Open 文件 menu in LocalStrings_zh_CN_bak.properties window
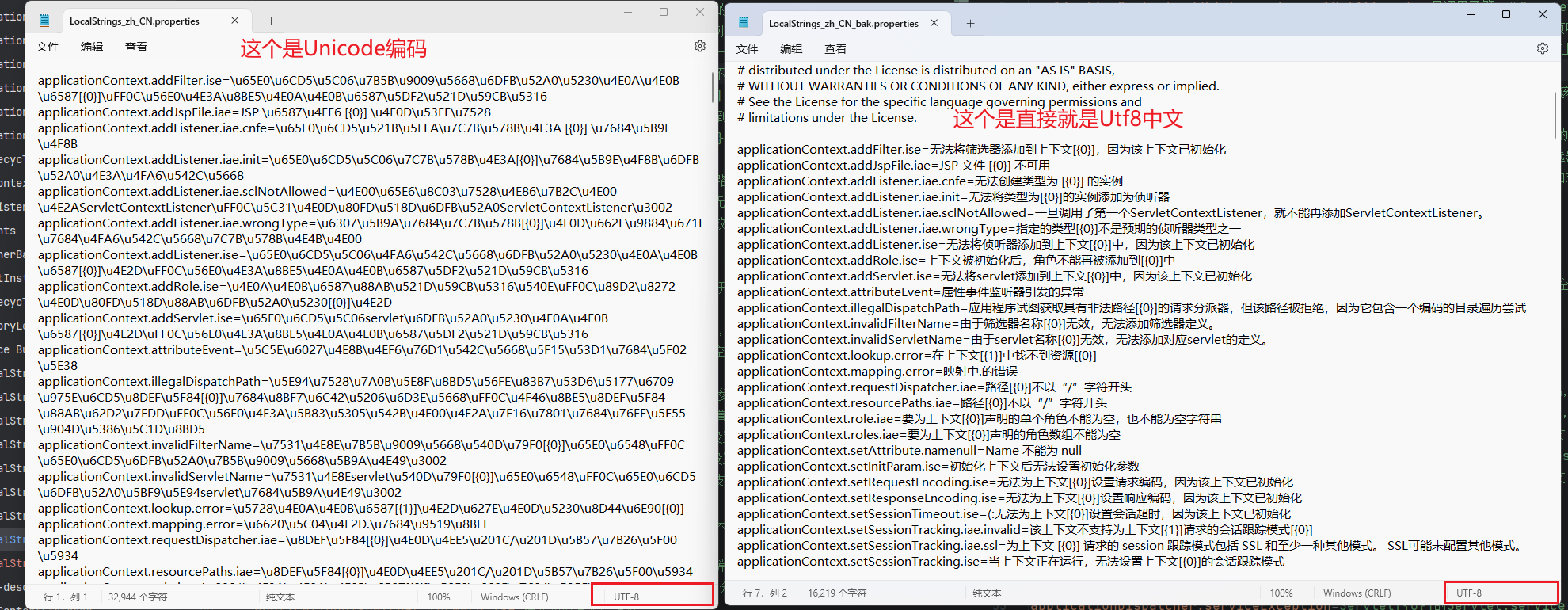This screenshot has height=610, width=1568. click(x=747, y=49)
